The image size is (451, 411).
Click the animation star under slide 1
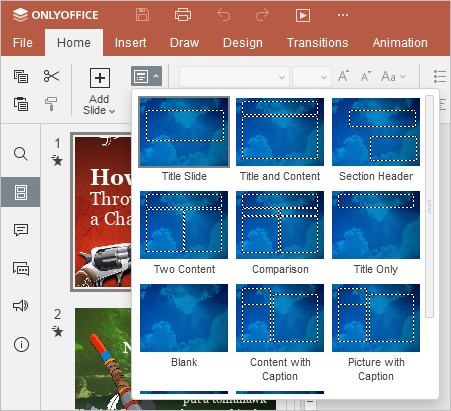57,161
